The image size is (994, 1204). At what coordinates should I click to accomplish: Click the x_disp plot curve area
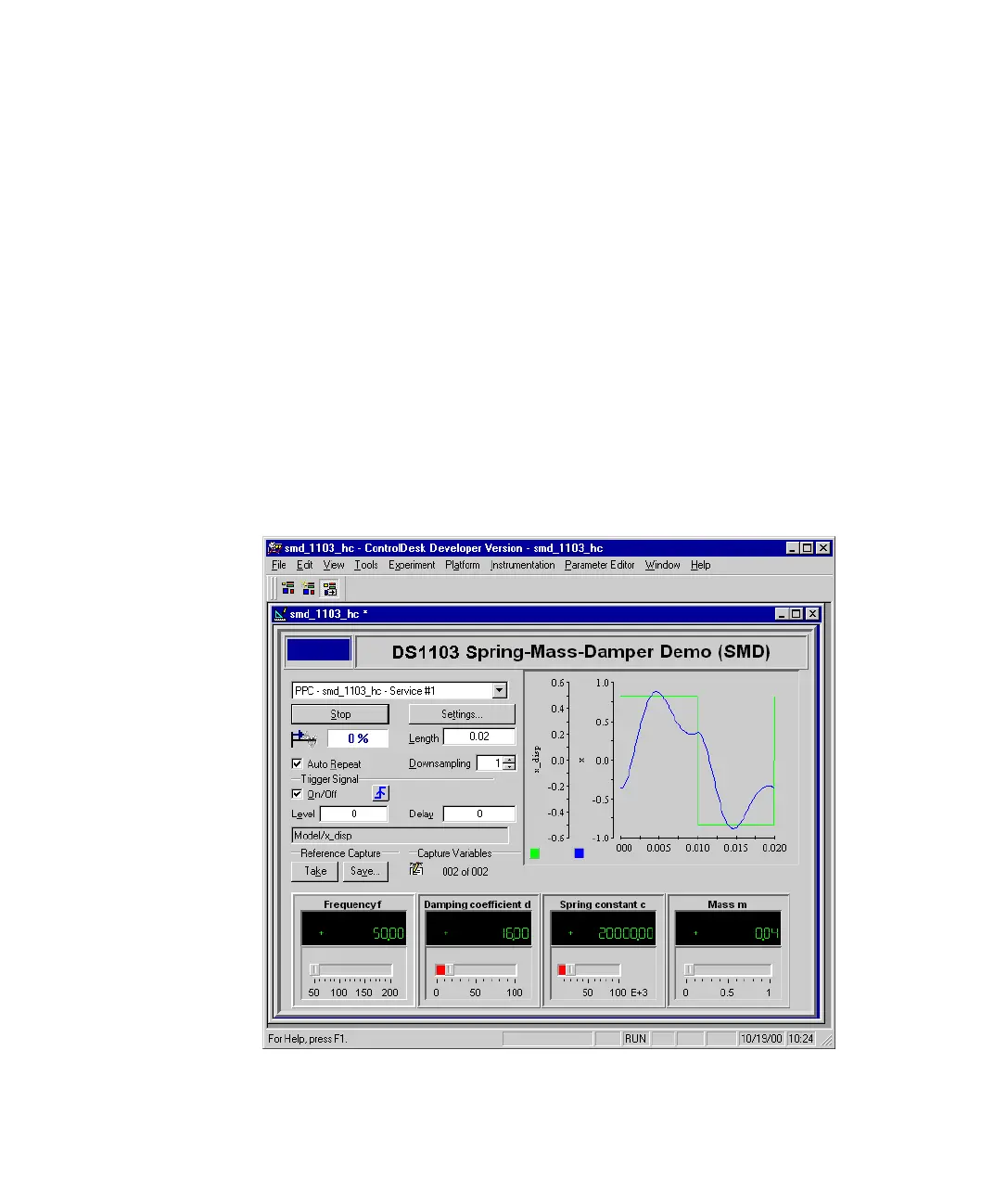click(x=697, y=761)
